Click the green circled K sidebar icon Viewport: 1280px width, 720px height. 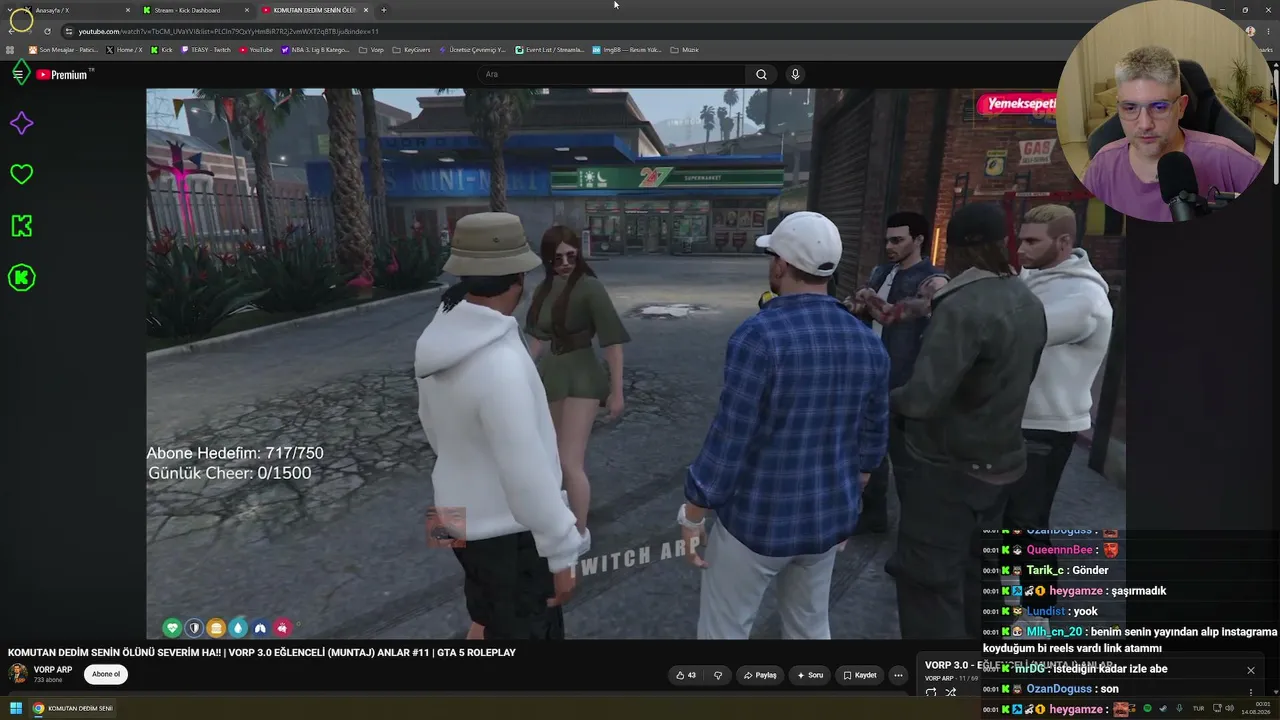pyautogui.click(x=21, y=278)
